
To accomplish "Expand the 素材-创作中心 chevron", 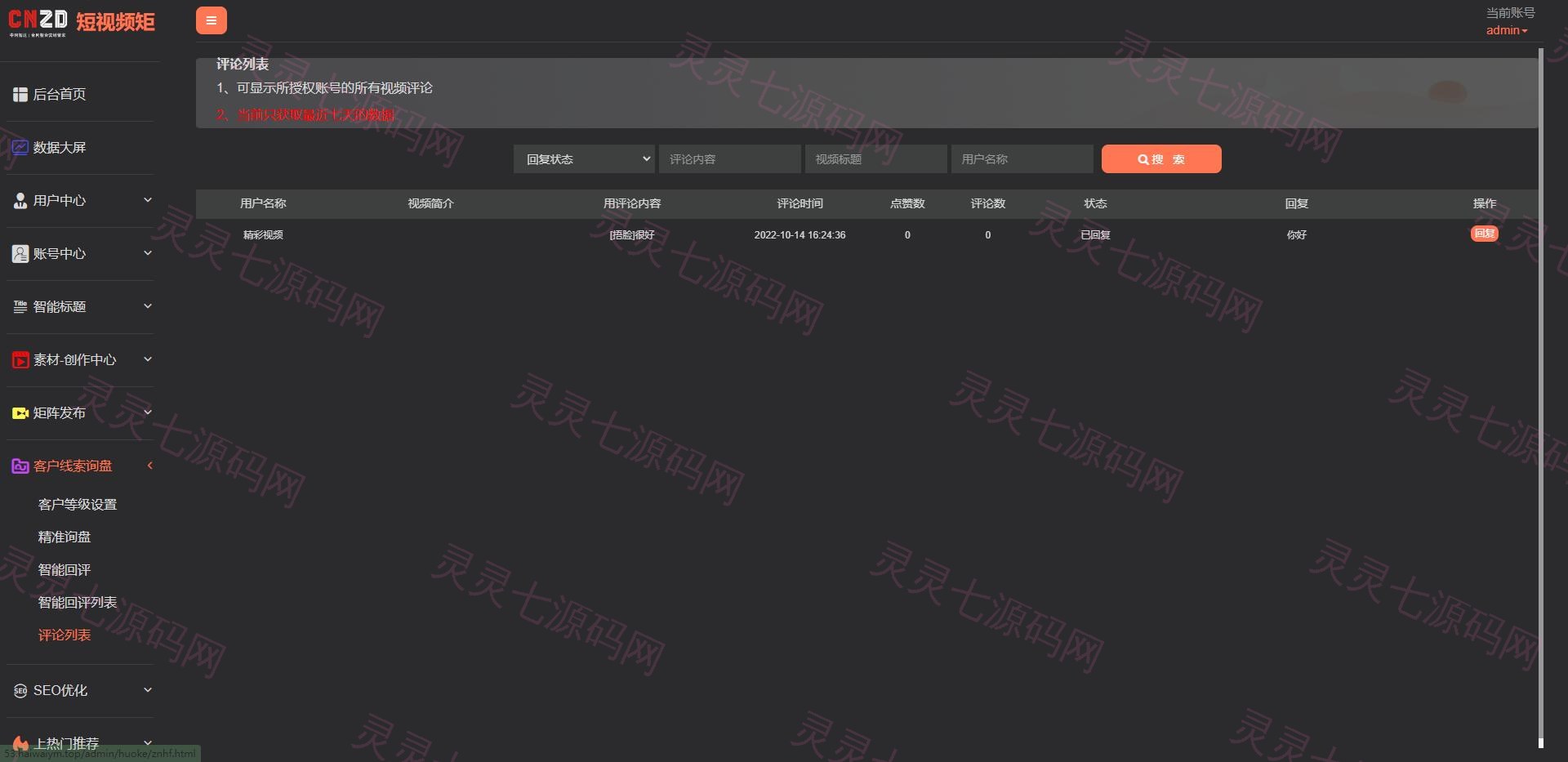I will click(x=148, y=359).
